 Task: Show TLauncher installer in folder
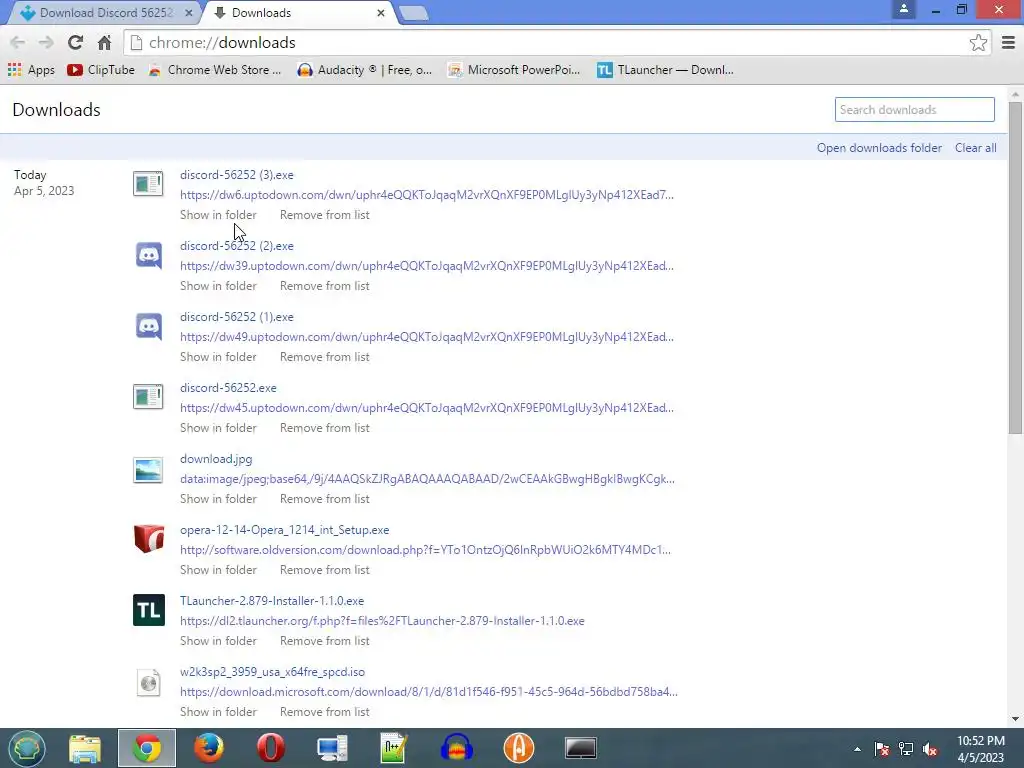coord(218,641)
